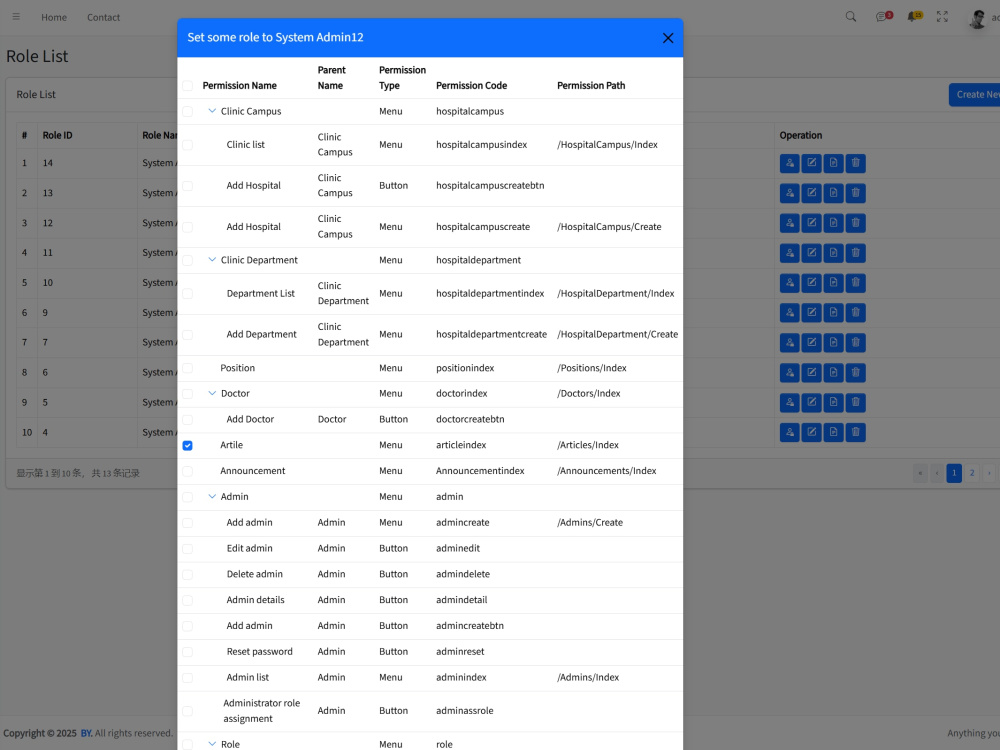Click edit icon for Role ID 9

coord(811,312)
